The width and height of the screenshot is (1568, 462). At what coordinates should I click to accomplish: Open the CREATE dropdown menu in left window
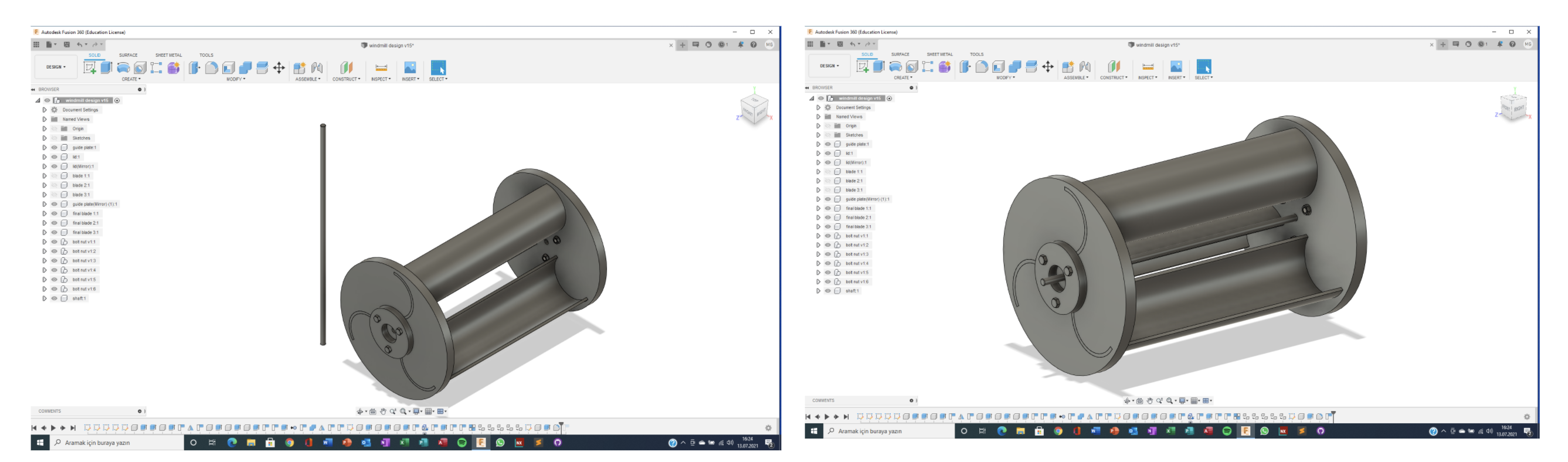coord(131,79)
